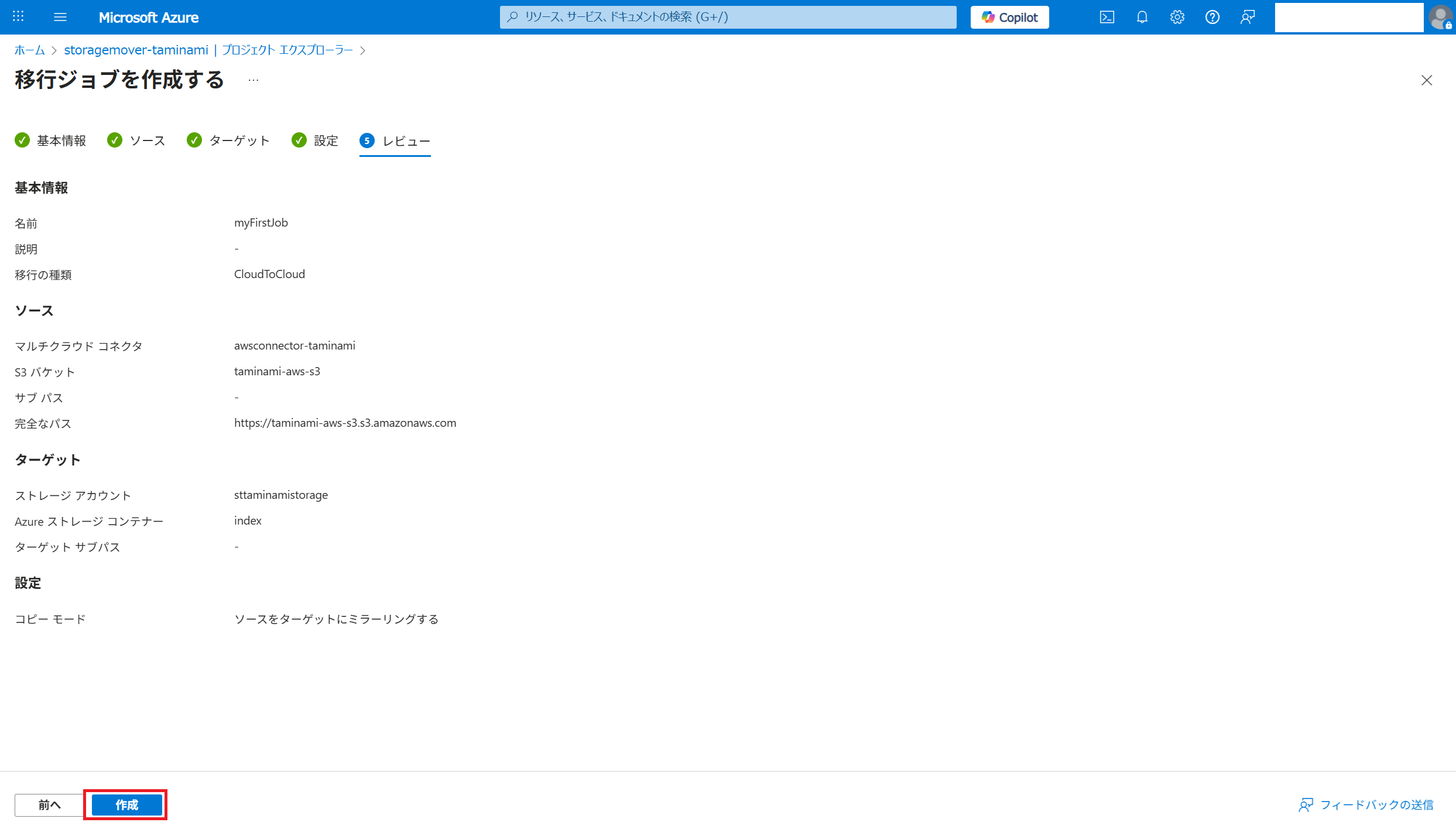Launch Cloud Shell icon
Image resolution: width=1456 pixels, height=829 pixels.
coord(1107,17)
